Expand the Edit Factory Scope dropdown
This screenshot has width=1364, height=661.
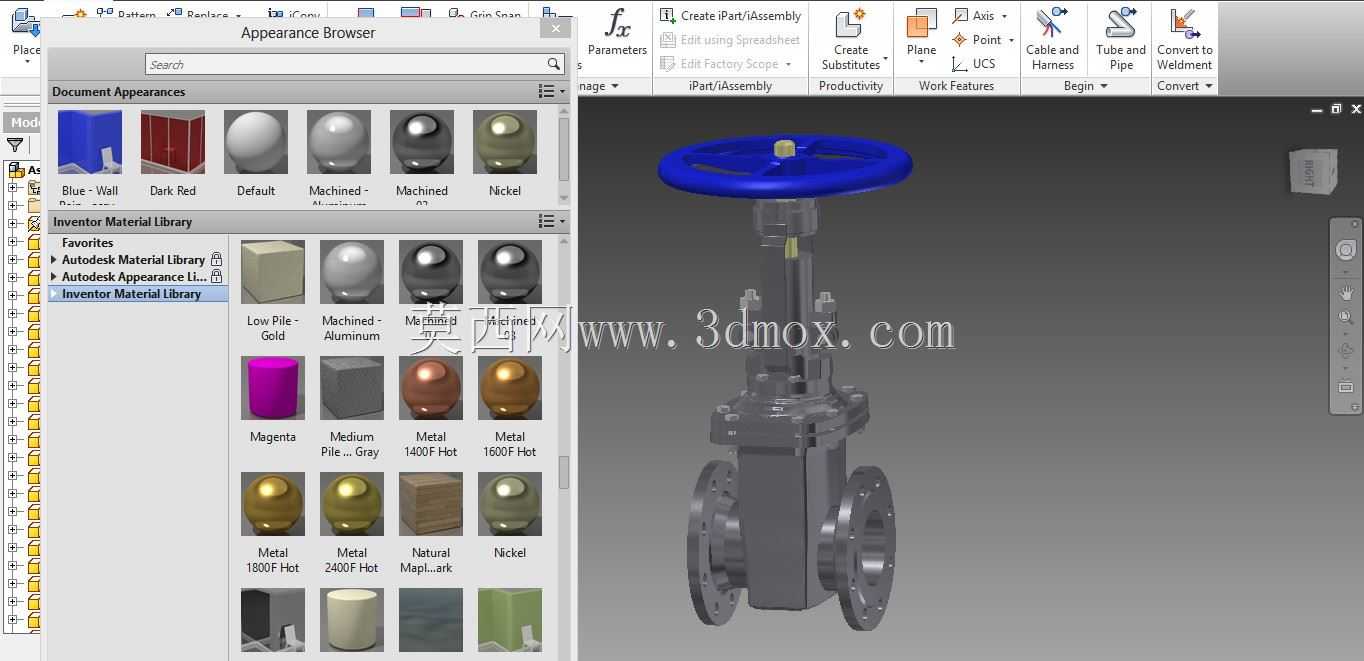pos(788,64)
